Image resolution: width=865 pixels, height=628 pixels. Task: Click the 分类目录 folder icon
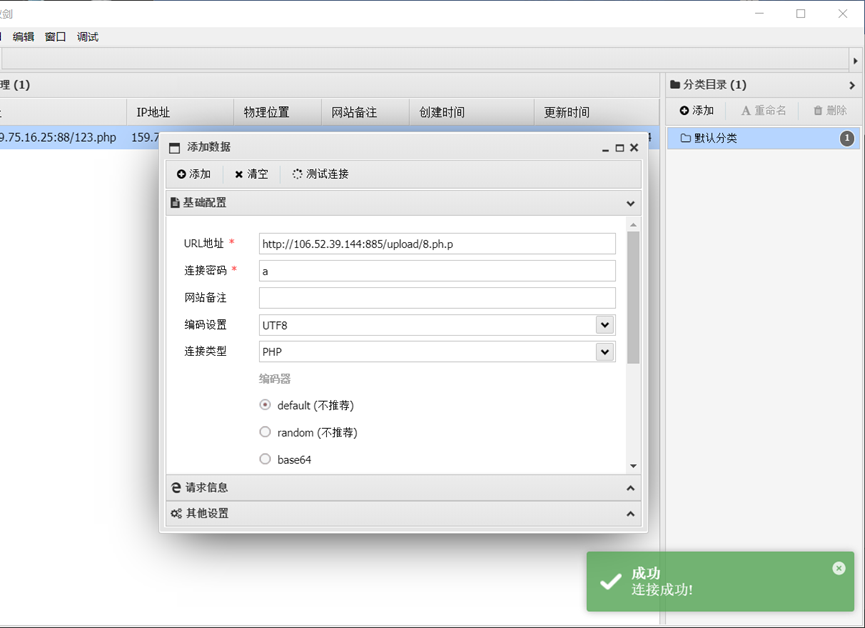(x=675, y=84)
